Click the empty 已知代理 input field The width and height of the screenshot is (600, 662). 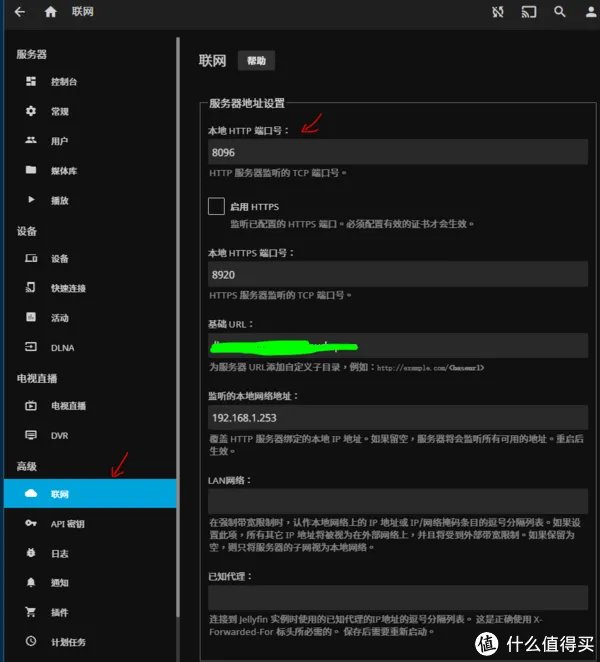pyautogui.click(x=398, y=597)
